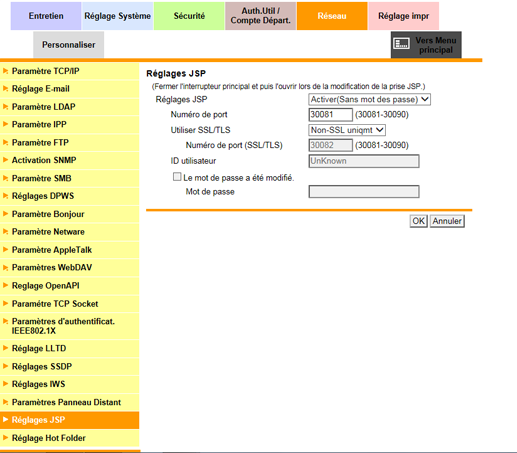Select the Réseau tab

(x=332, y=16)
